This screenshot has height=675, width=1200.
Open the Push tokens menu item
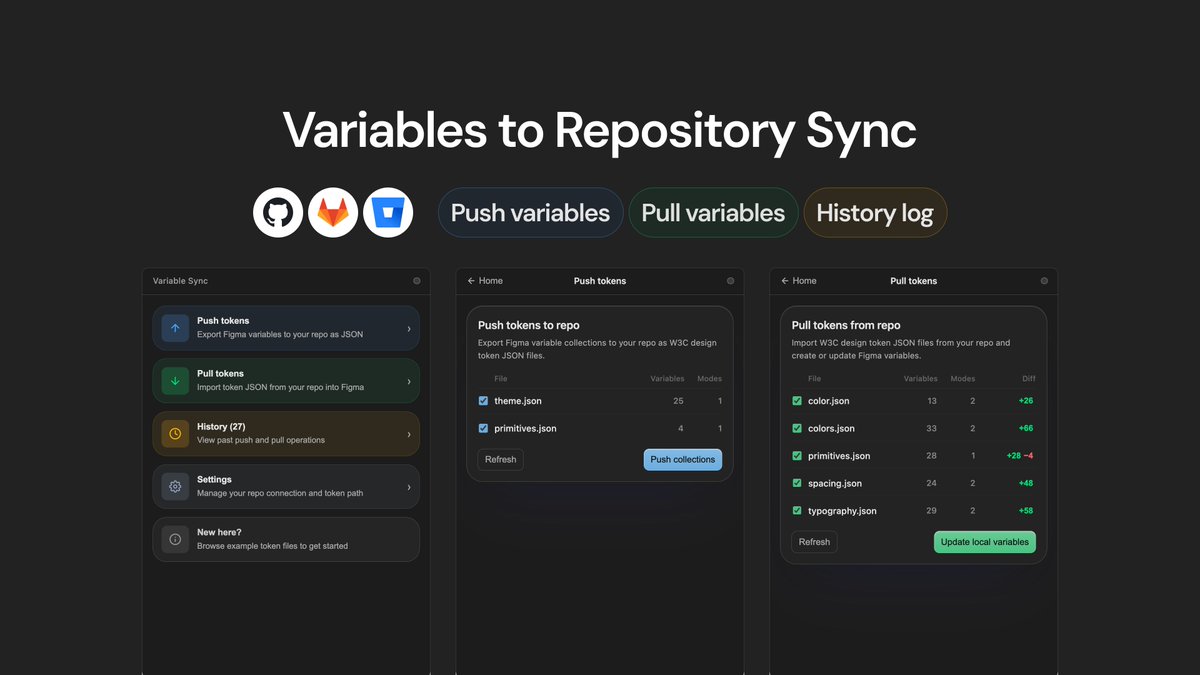[286, 328]
